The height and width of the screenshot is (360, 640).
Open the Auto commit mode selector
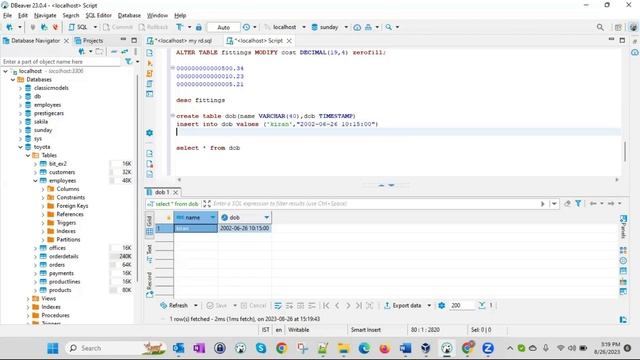tap(224, 27)
